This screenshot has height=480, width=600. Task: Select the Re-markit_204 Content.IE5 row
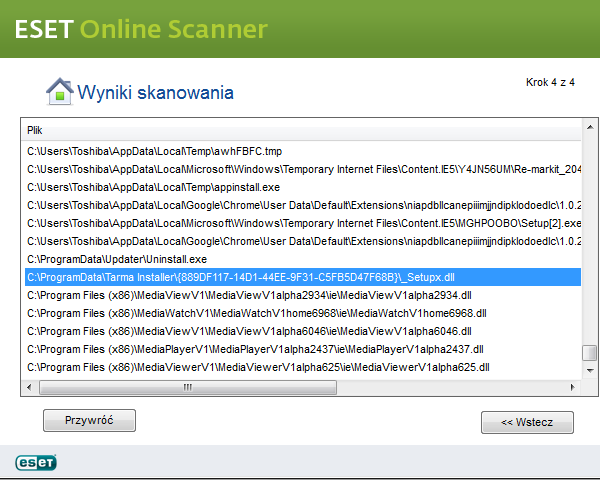tap(303, 169)
